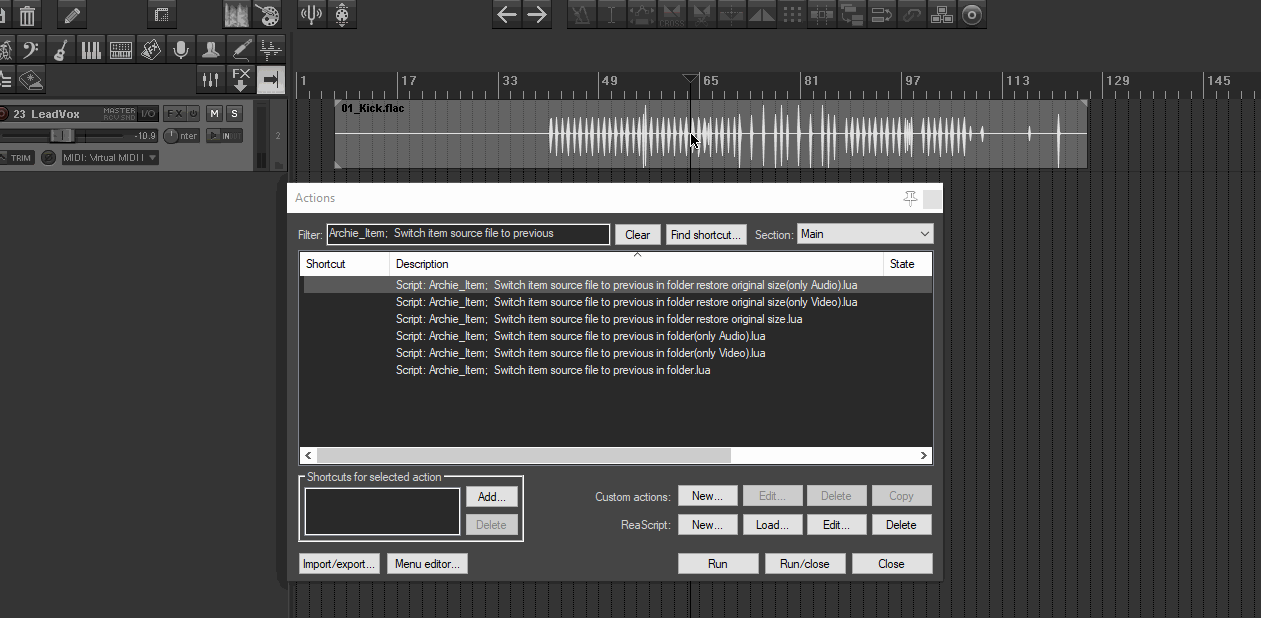
Task: Mute the LeadVox track
Action: pos(214,114)
